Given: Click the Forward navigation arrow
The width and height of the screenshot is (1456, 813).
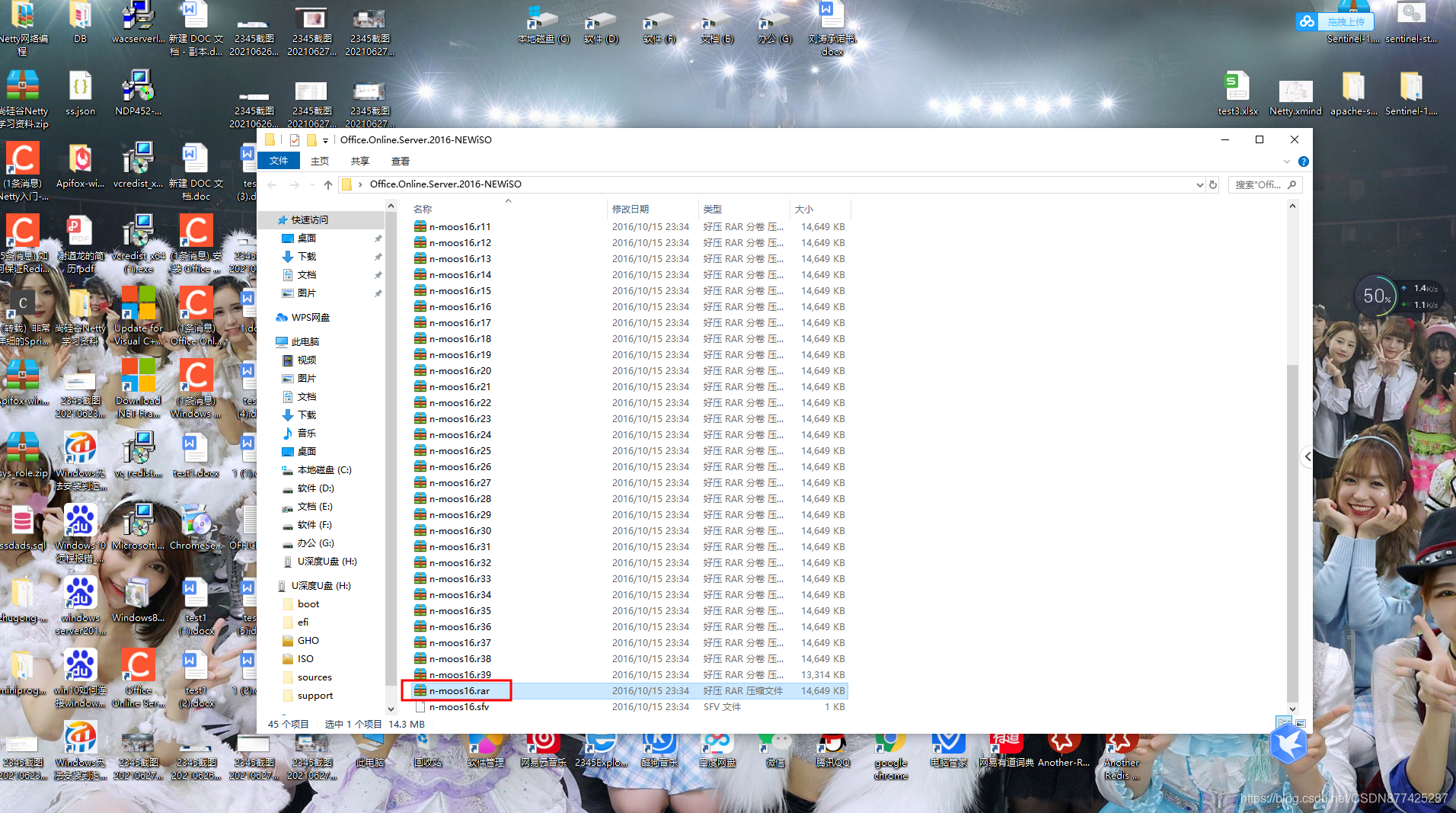Looking at the screenshot, I should [x=295, y=184].
